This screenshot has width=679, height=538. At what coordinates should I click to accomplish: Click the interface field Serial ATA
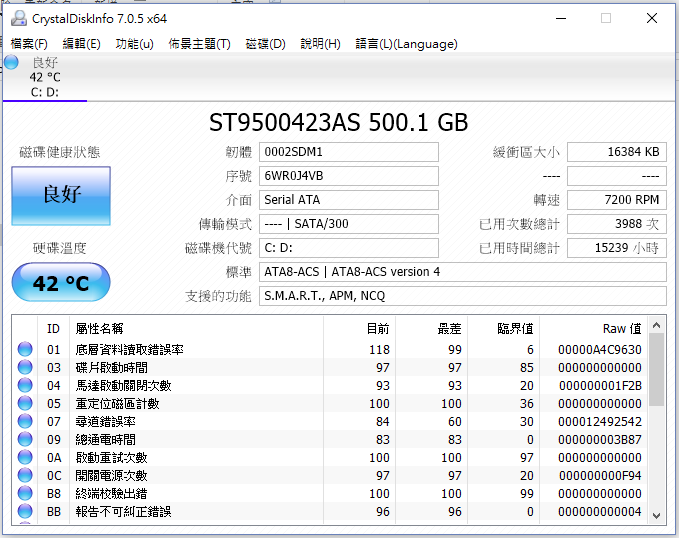[349, 200]
